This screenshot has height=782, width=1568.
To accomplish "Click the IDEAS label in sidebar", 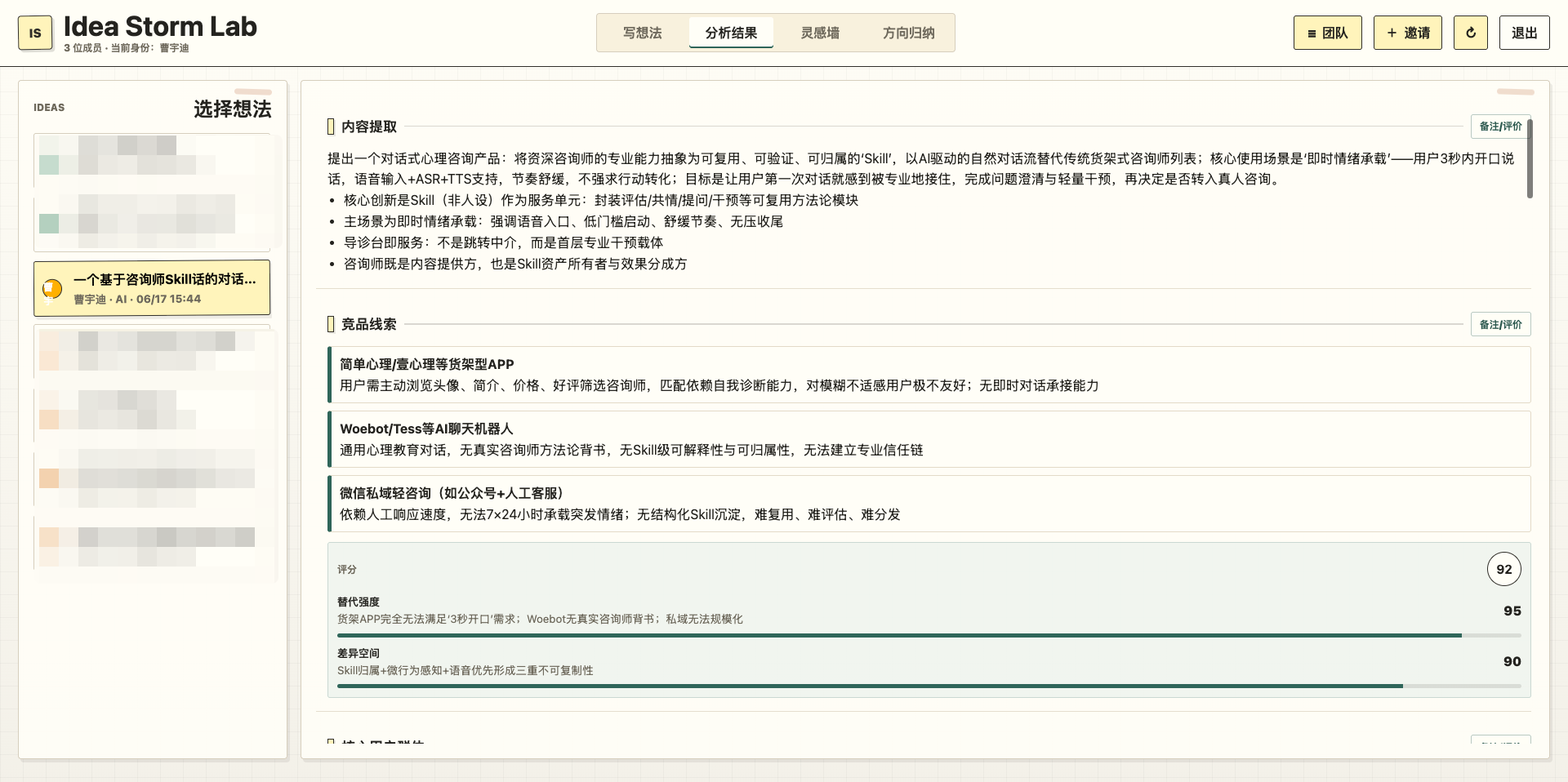I will pyautogui.click(x=49, y=108).
